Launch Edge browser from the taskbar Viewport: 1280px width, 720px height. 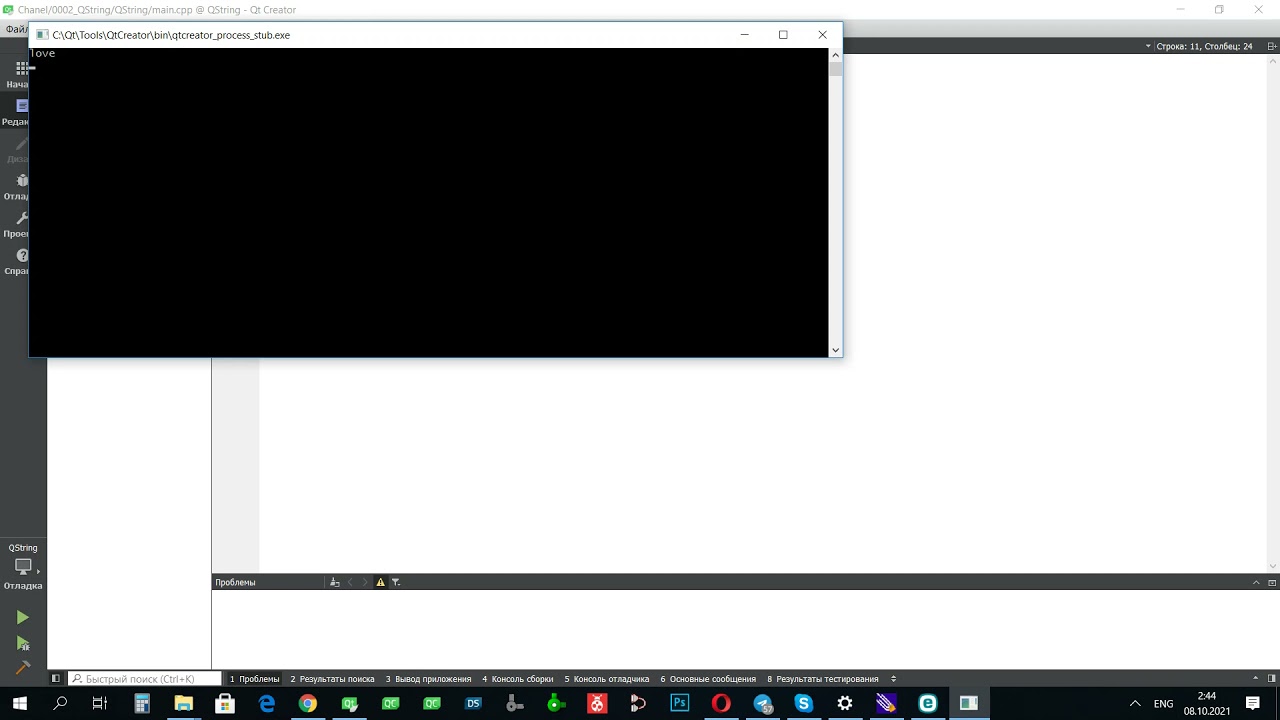(267, 704)
